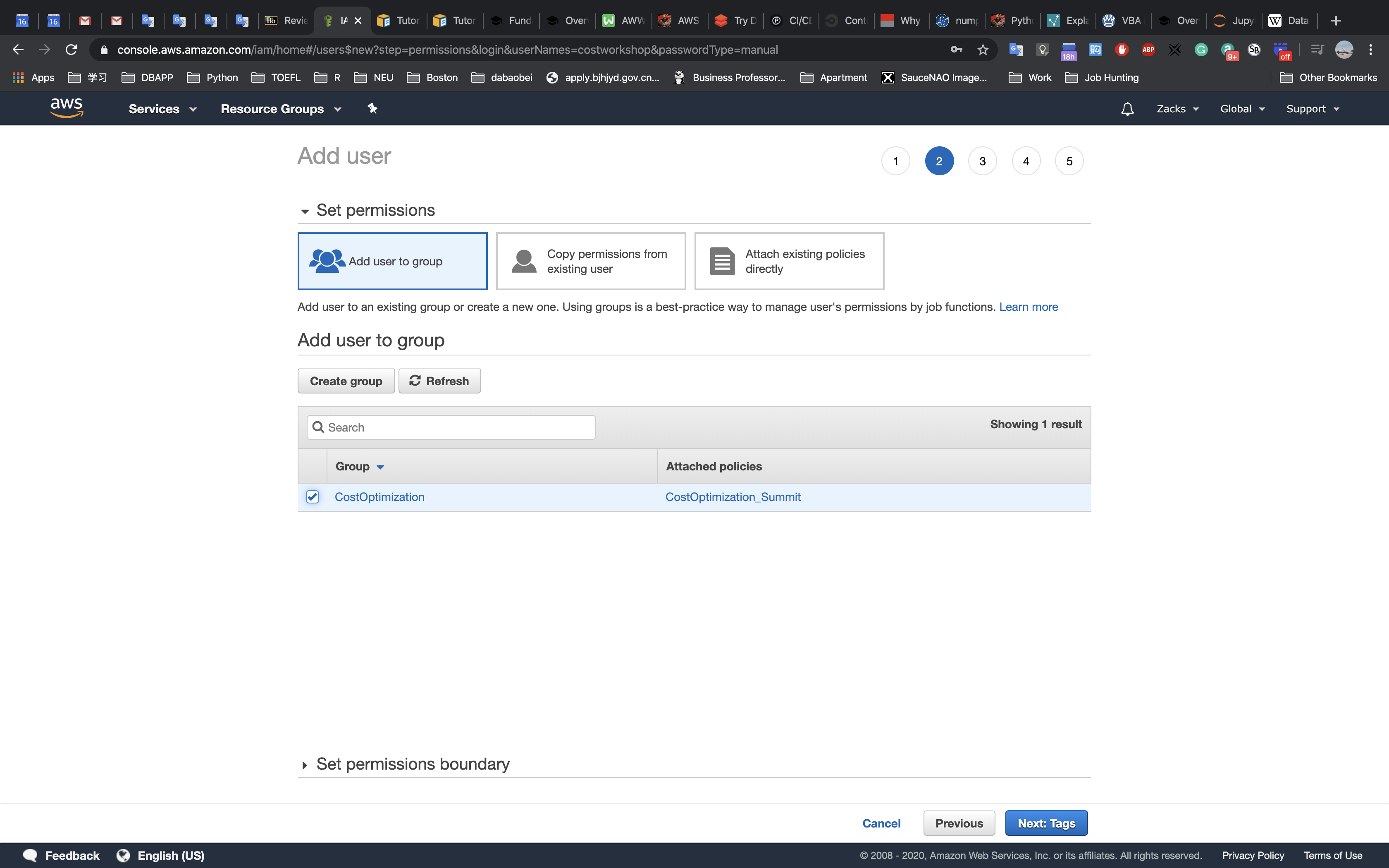Click Next: Tags button
Image resolution: width=1389 pixels, height=868 pixels.
[x=1046, y=823]
